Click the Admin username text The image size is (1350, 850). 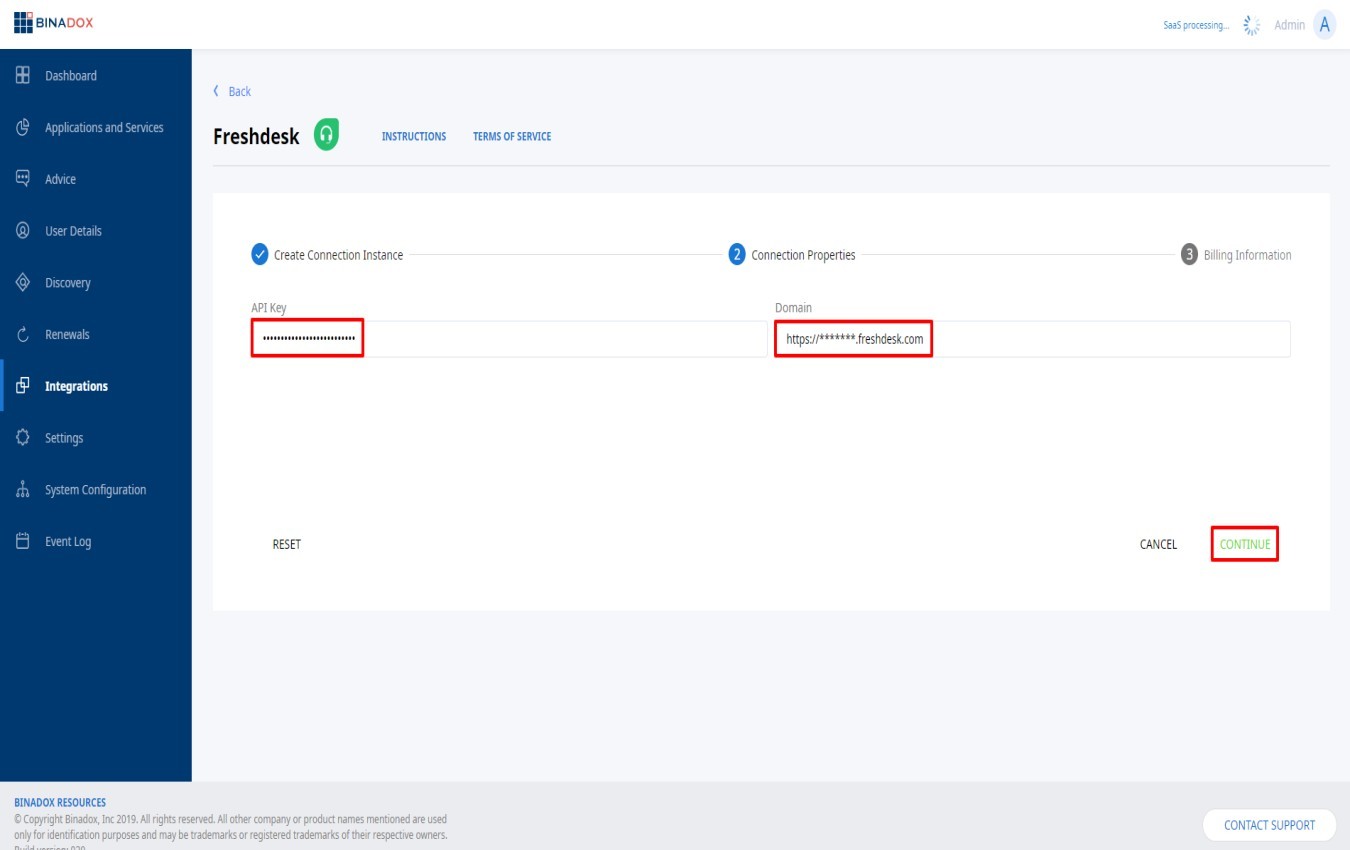tap(1289, 25)
